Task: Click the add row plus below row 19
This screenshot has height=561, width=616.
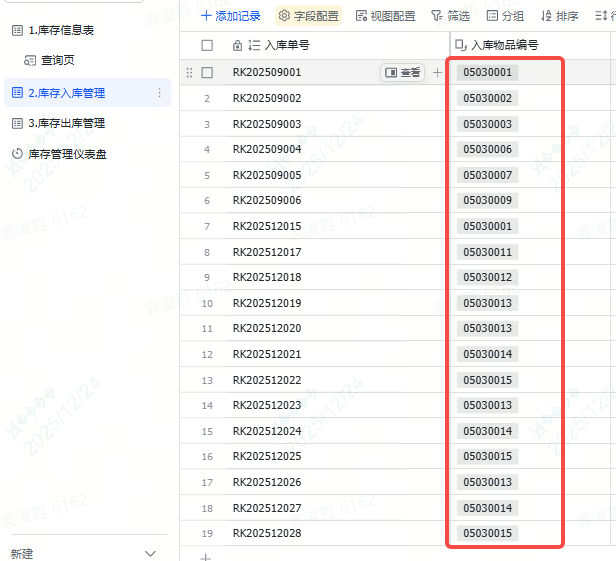Action: coord(206,555)
